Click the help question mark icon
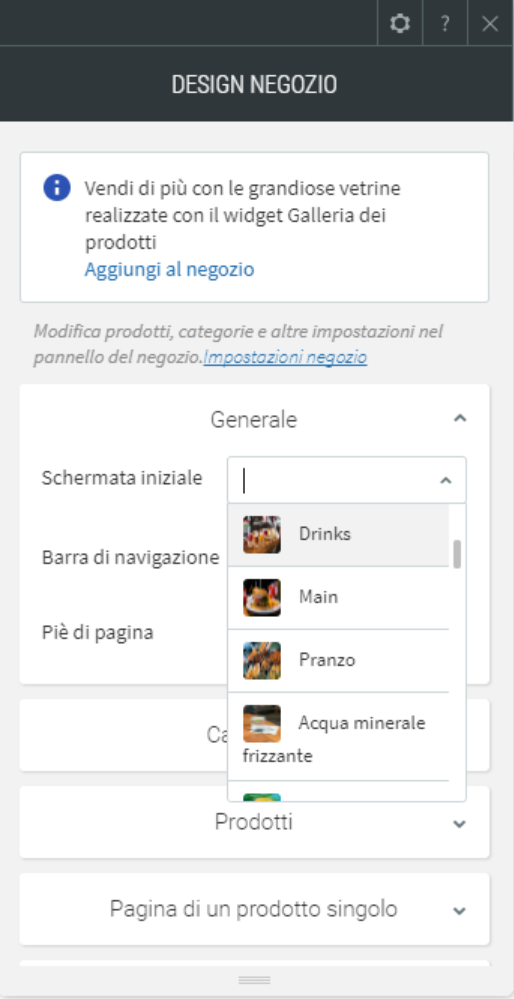 [x=445, y=24]
